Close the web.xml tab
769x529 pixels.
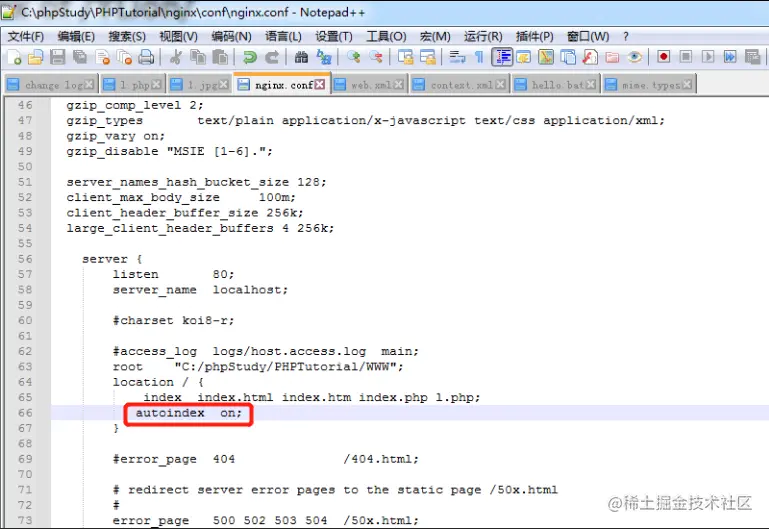[399, 85]
